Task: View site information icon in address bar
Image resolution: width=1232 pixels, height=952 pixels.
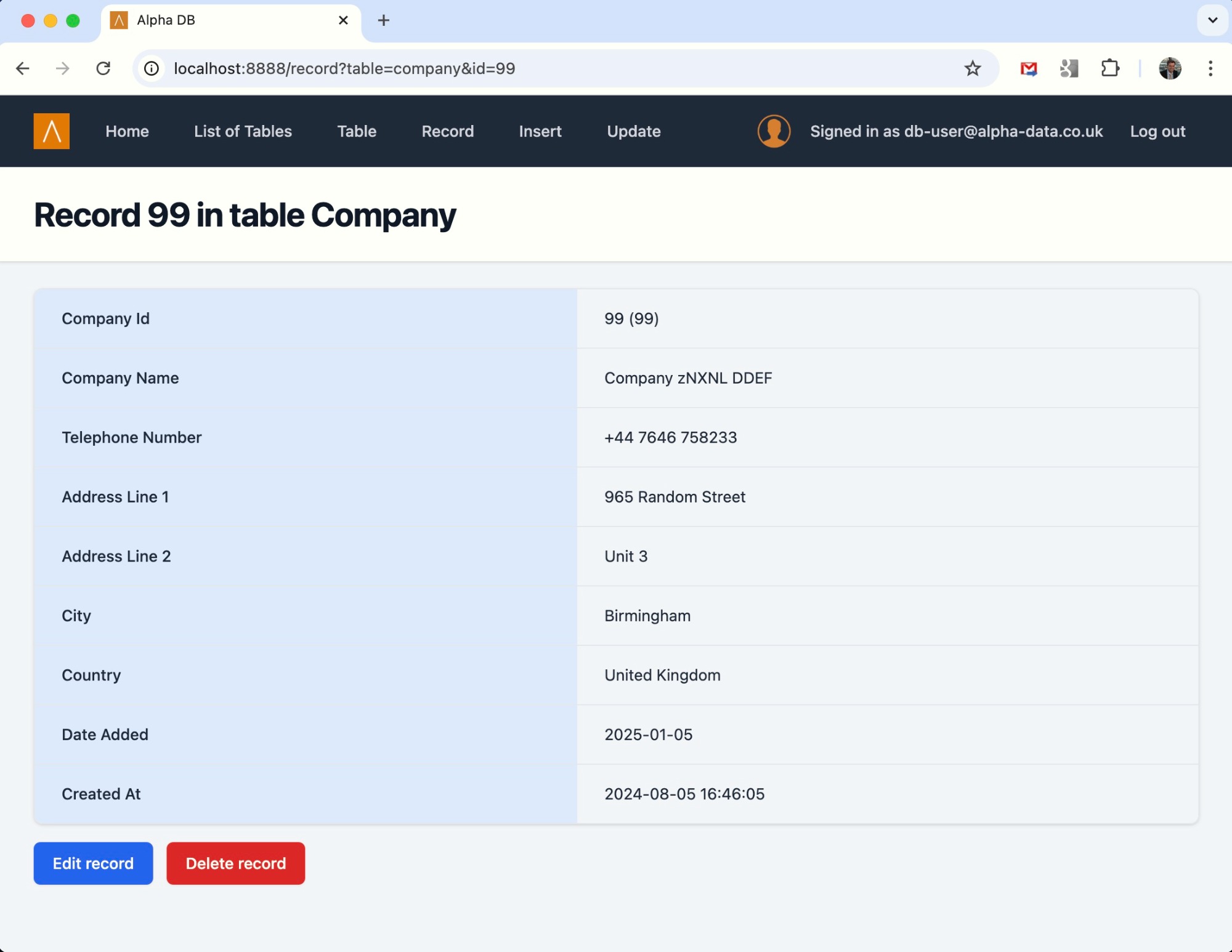Action: tap(152, 68)
